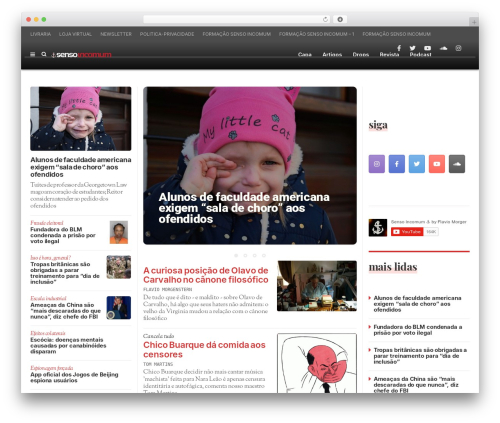500x423 pixels.
Task: Click Chico Buarque cartoon thumbnail
Action: tap(317, 363)
